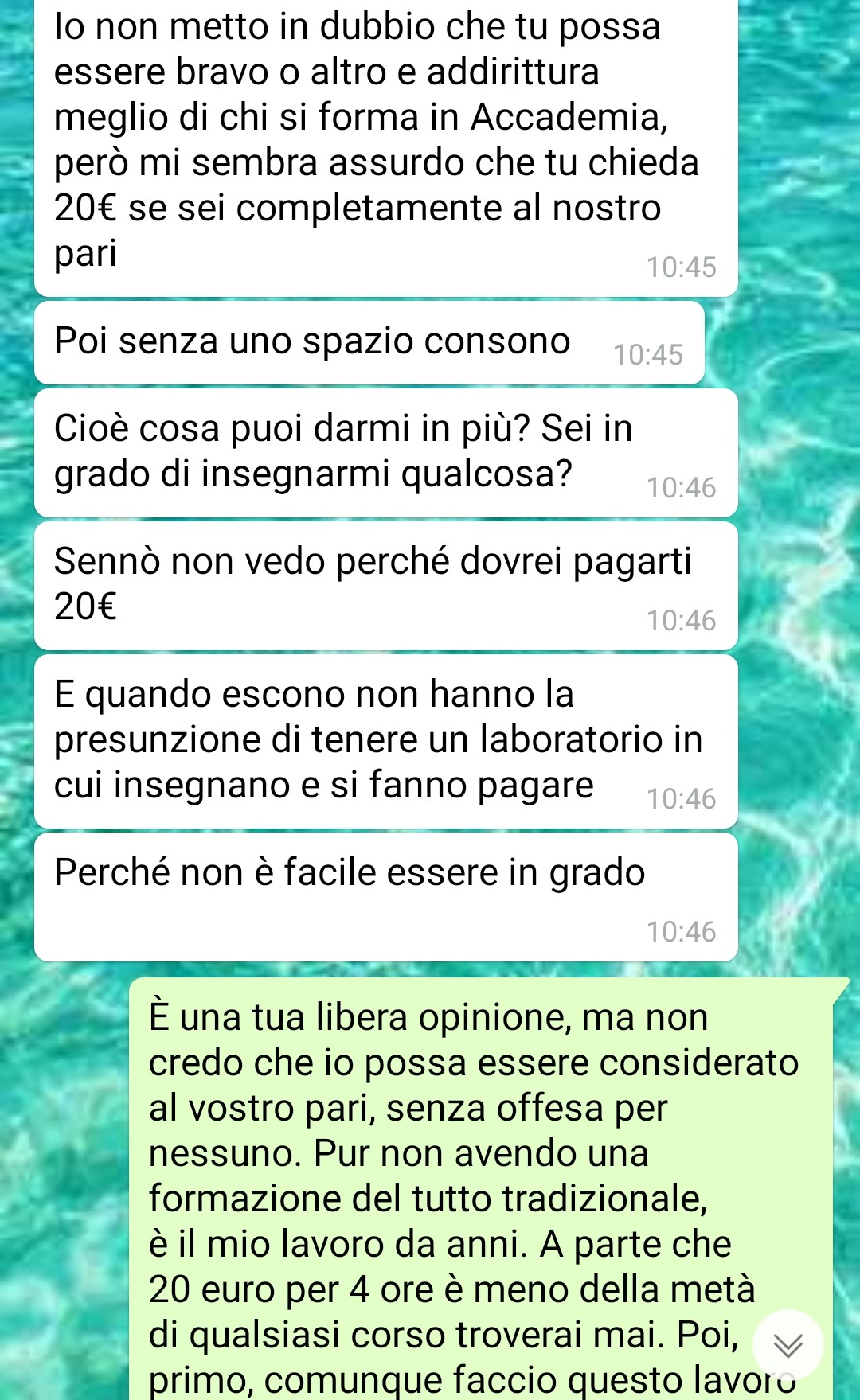
Task: Select the 'Perché non è facile essere in grado' message
Action: tap(386, 897)
